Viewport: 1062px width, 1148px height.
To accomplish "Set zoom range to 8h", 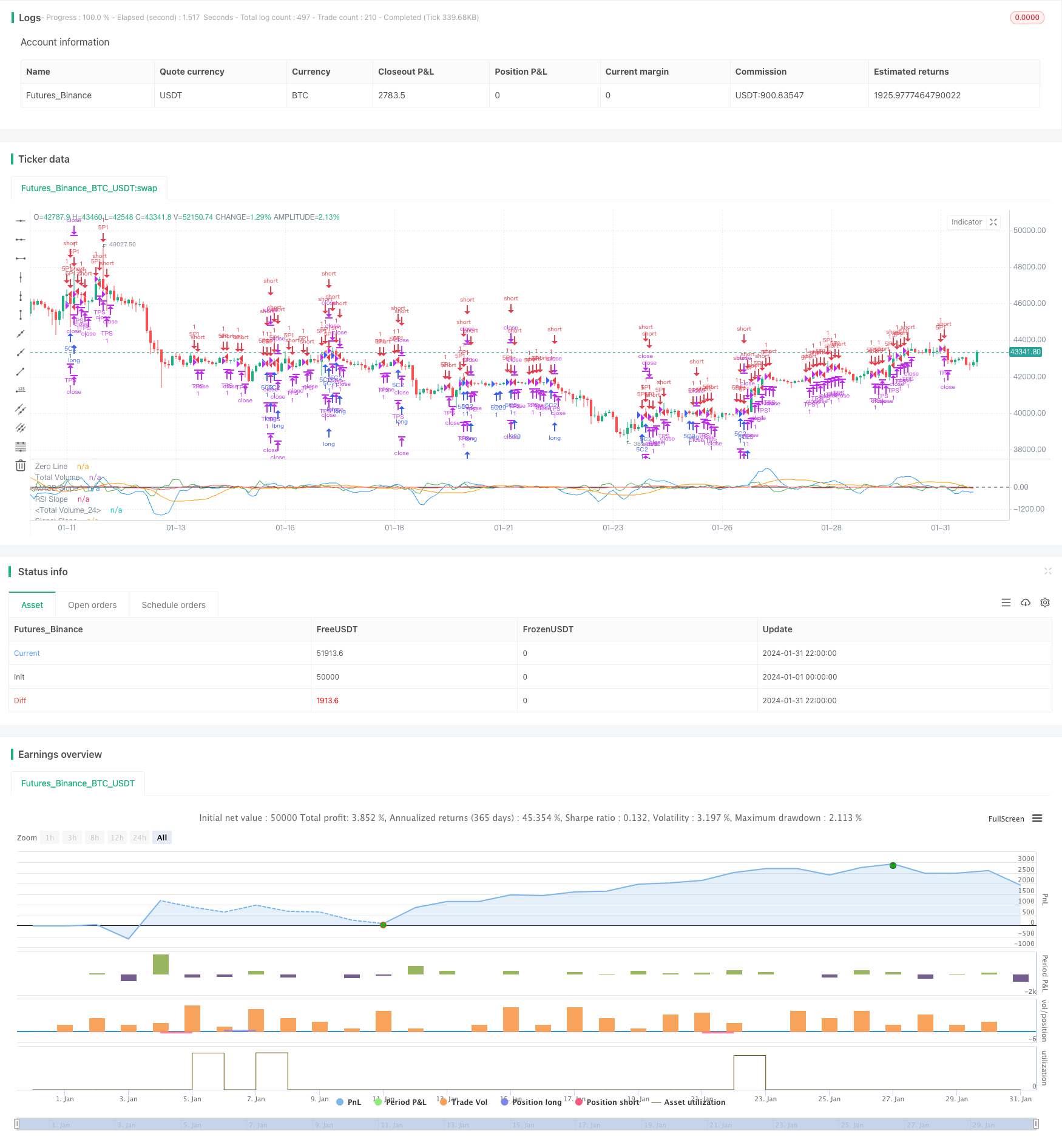I will [95, 837].
